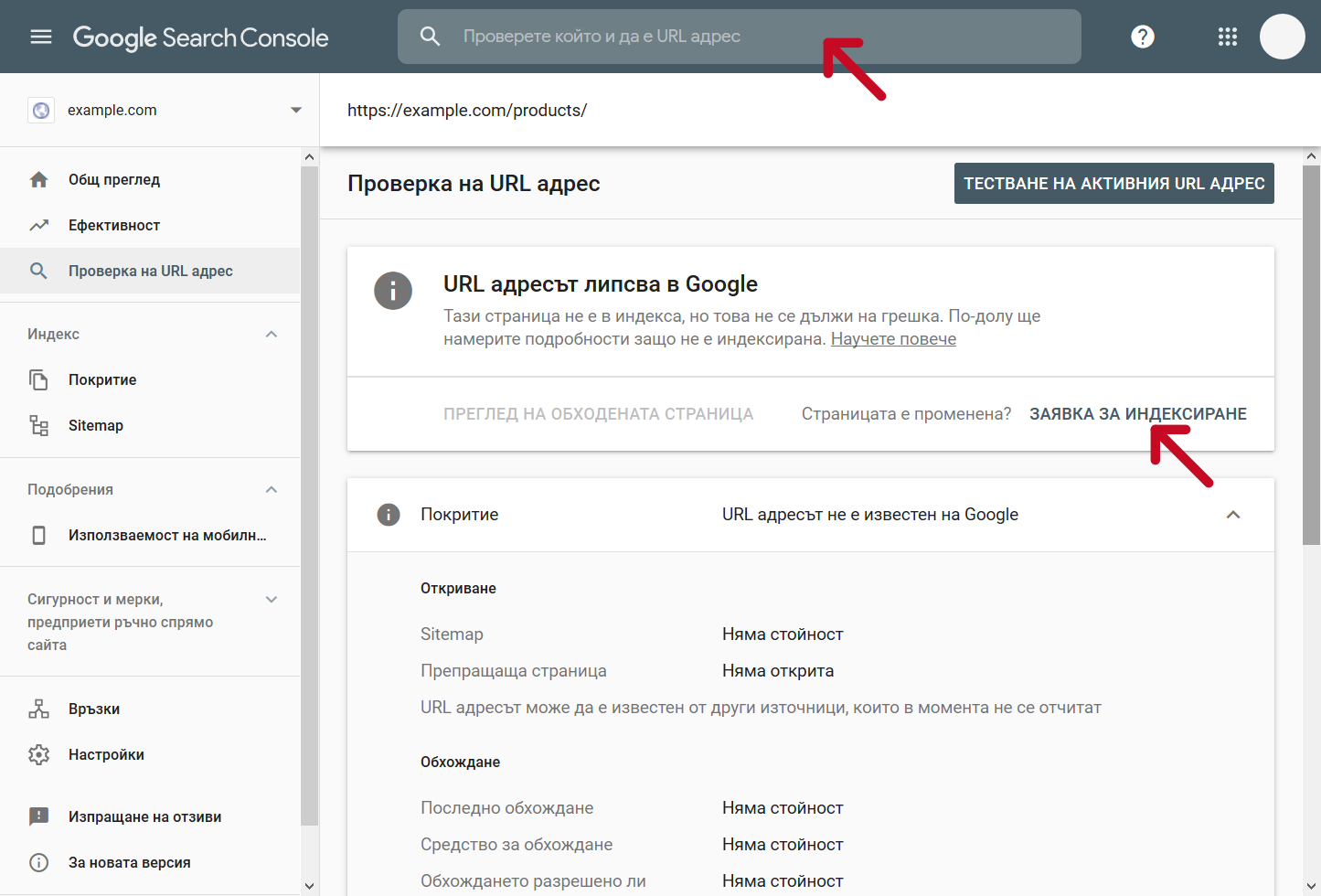
Task: Collapse the Покритие details panel chevron
Action: coord(1233,515)
